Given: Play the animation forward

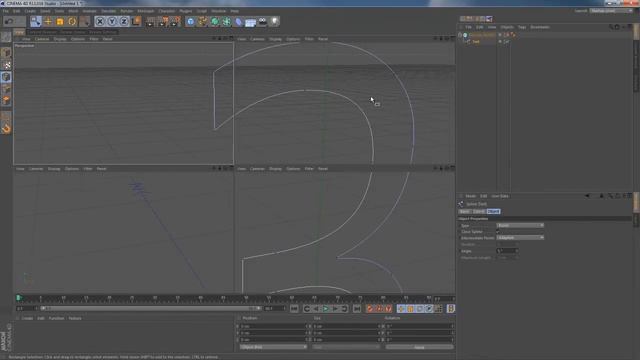Looking at the screenshot, I should coord(325,309).
